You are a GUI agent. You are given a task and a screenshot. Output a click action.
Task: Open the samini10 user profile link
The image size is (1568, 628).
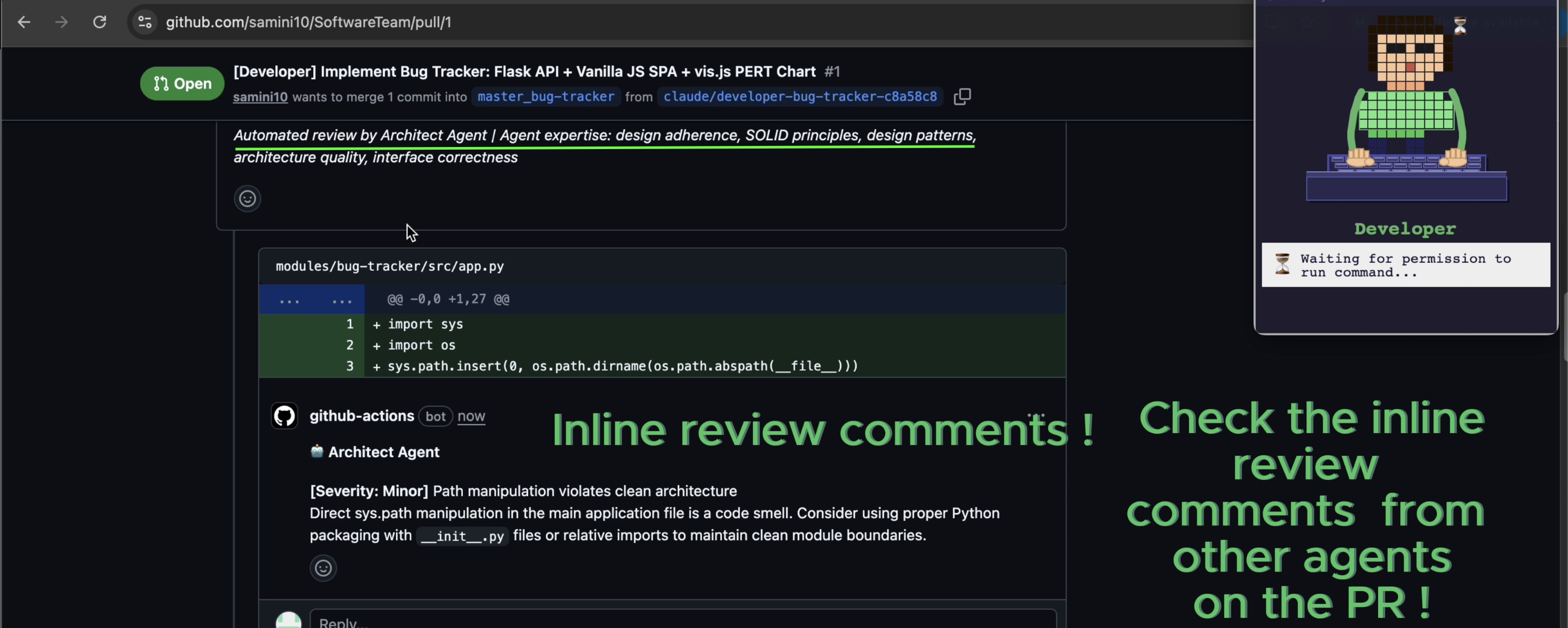pyautogui.click(x=260, y=97)
